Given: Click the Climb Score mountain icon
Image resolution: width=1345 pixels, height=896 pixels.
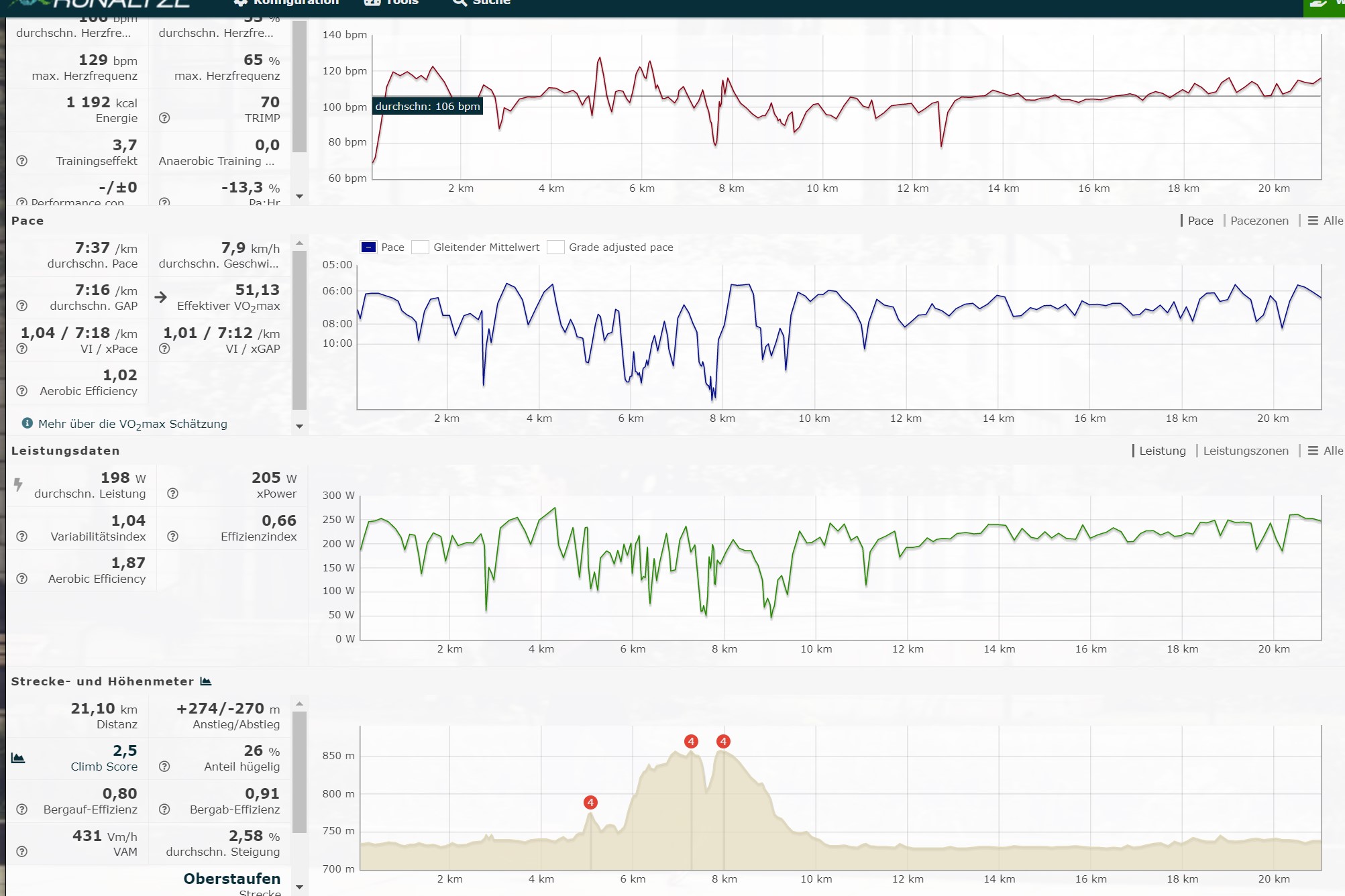Looking at the screenshot, I should [x=18, y=759].
